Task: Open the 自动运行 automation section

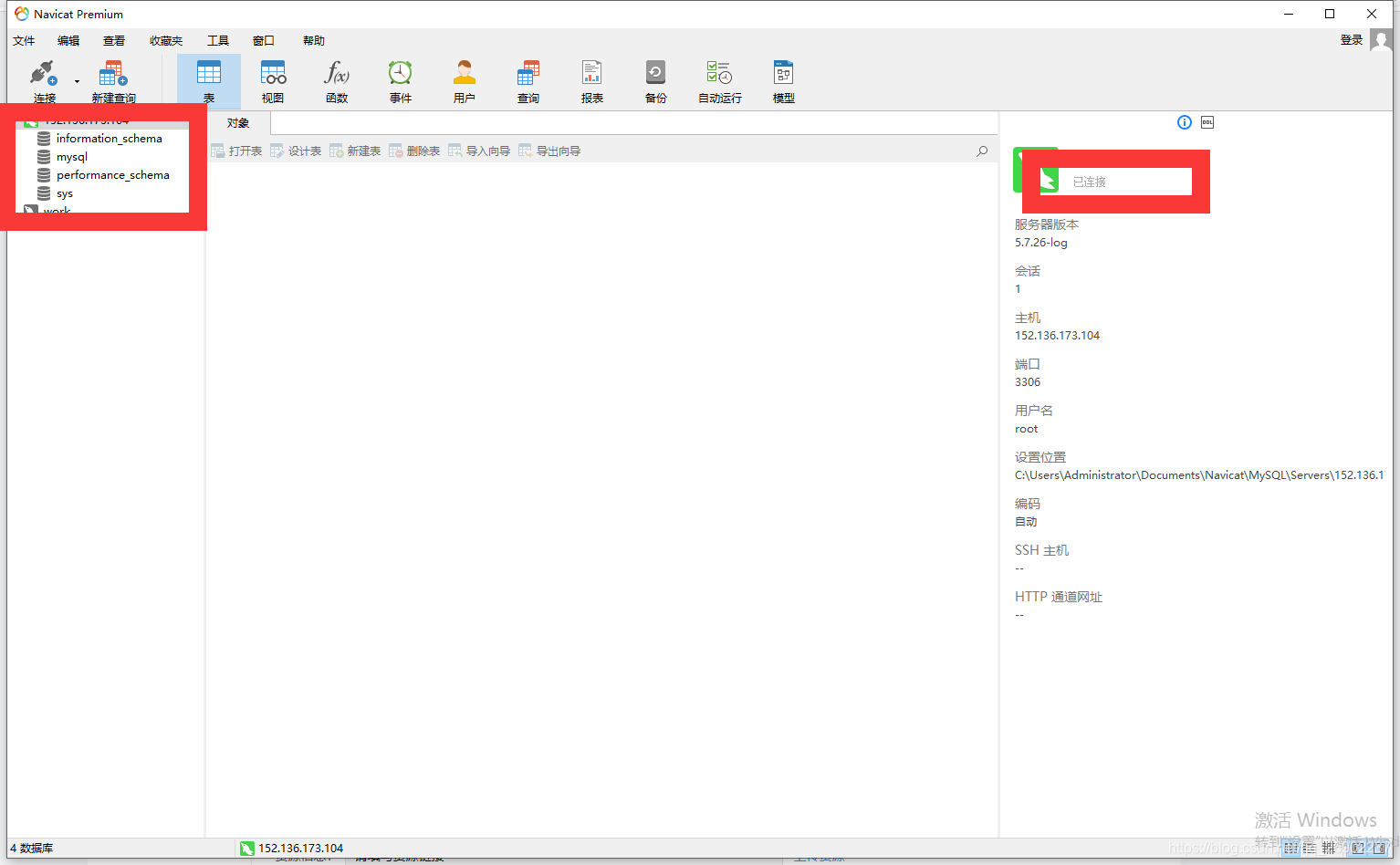Action: click(720, 81)
